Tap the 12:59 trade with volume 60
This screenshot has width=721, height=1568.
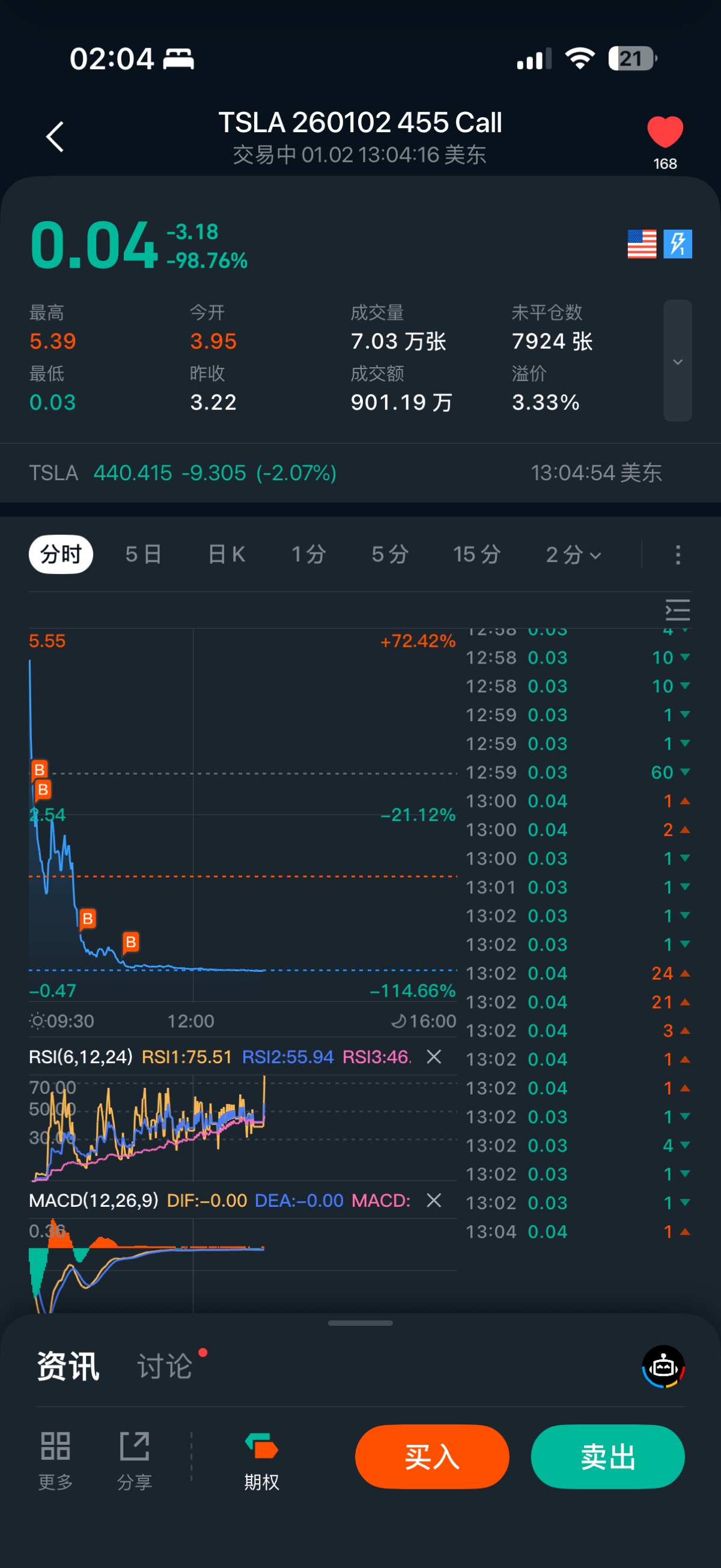click(578, 772)
